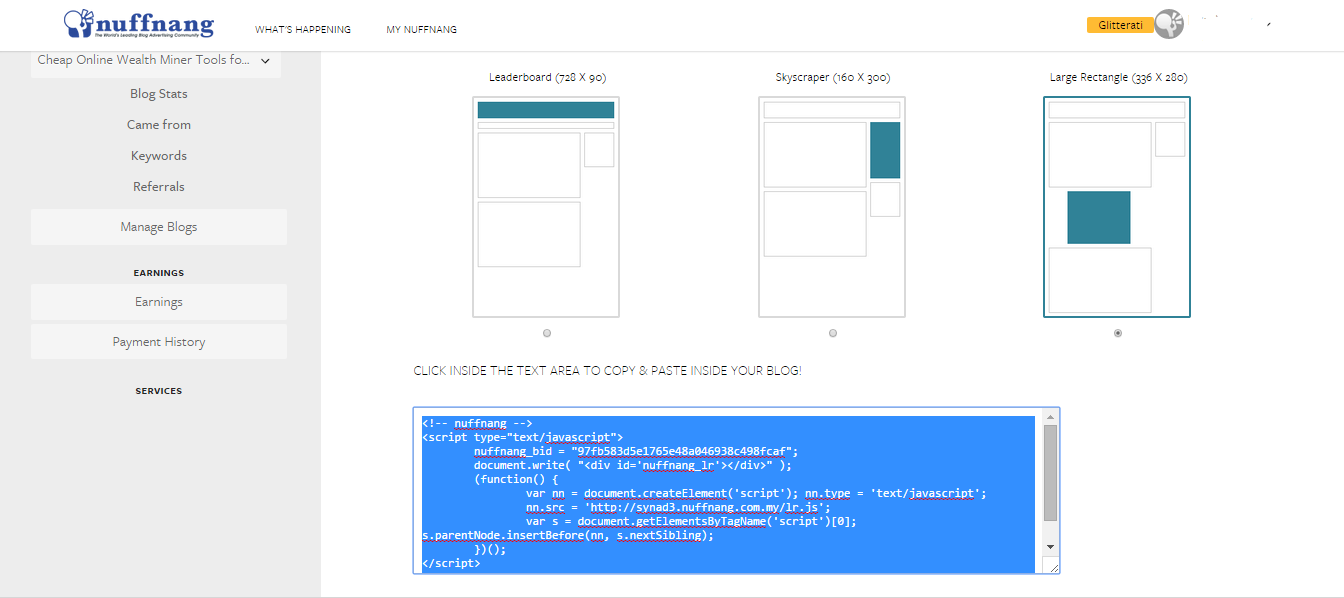1344x598 pixels.
Task: Select the Leaderboard radio button
Action: 547,333
